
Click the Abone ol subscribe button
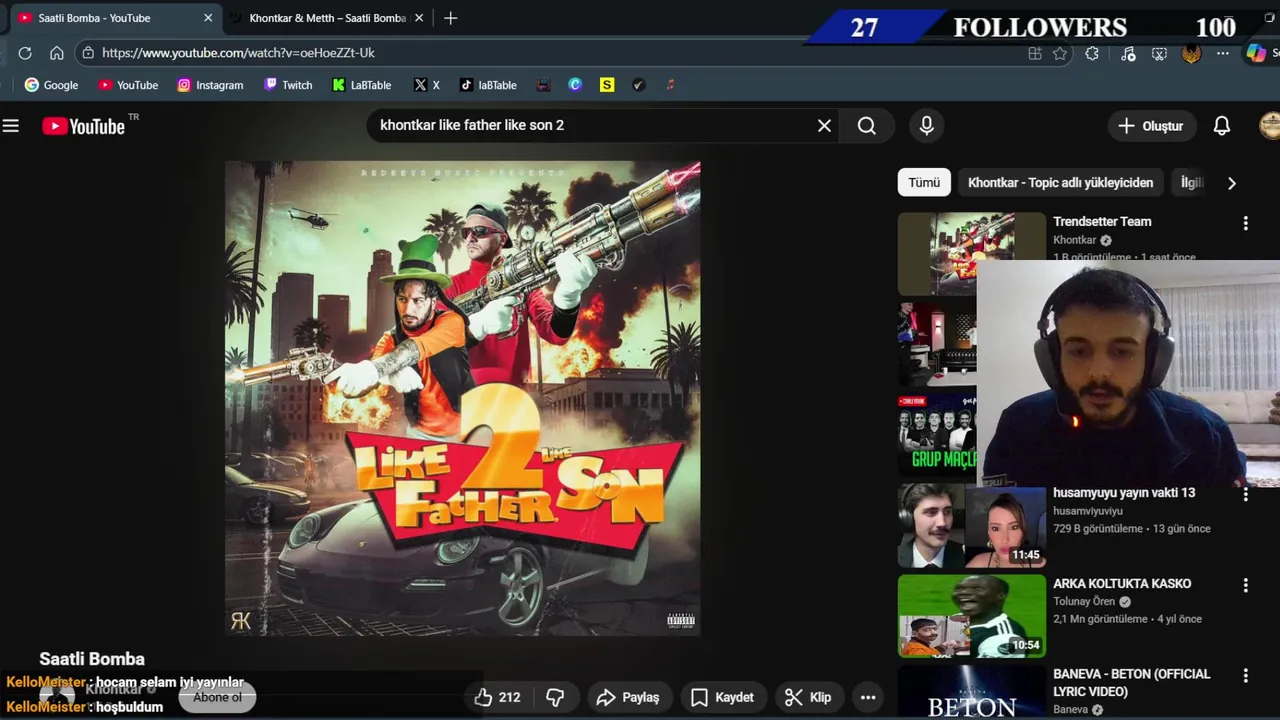click(x=217, y=697)
